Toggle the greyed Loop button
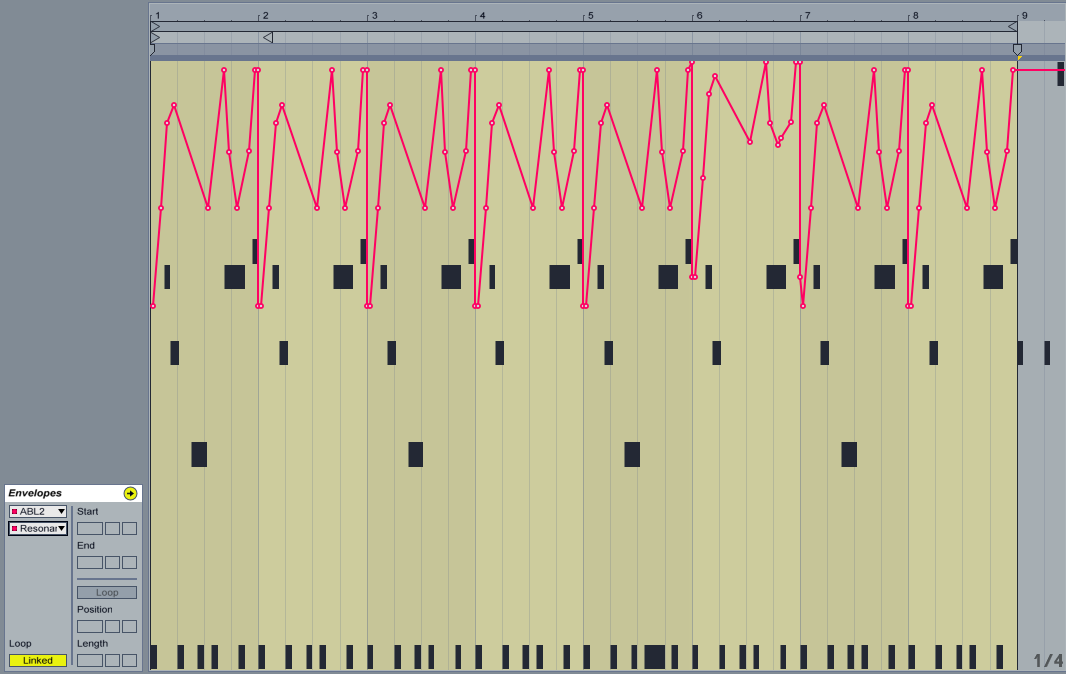 107,592
